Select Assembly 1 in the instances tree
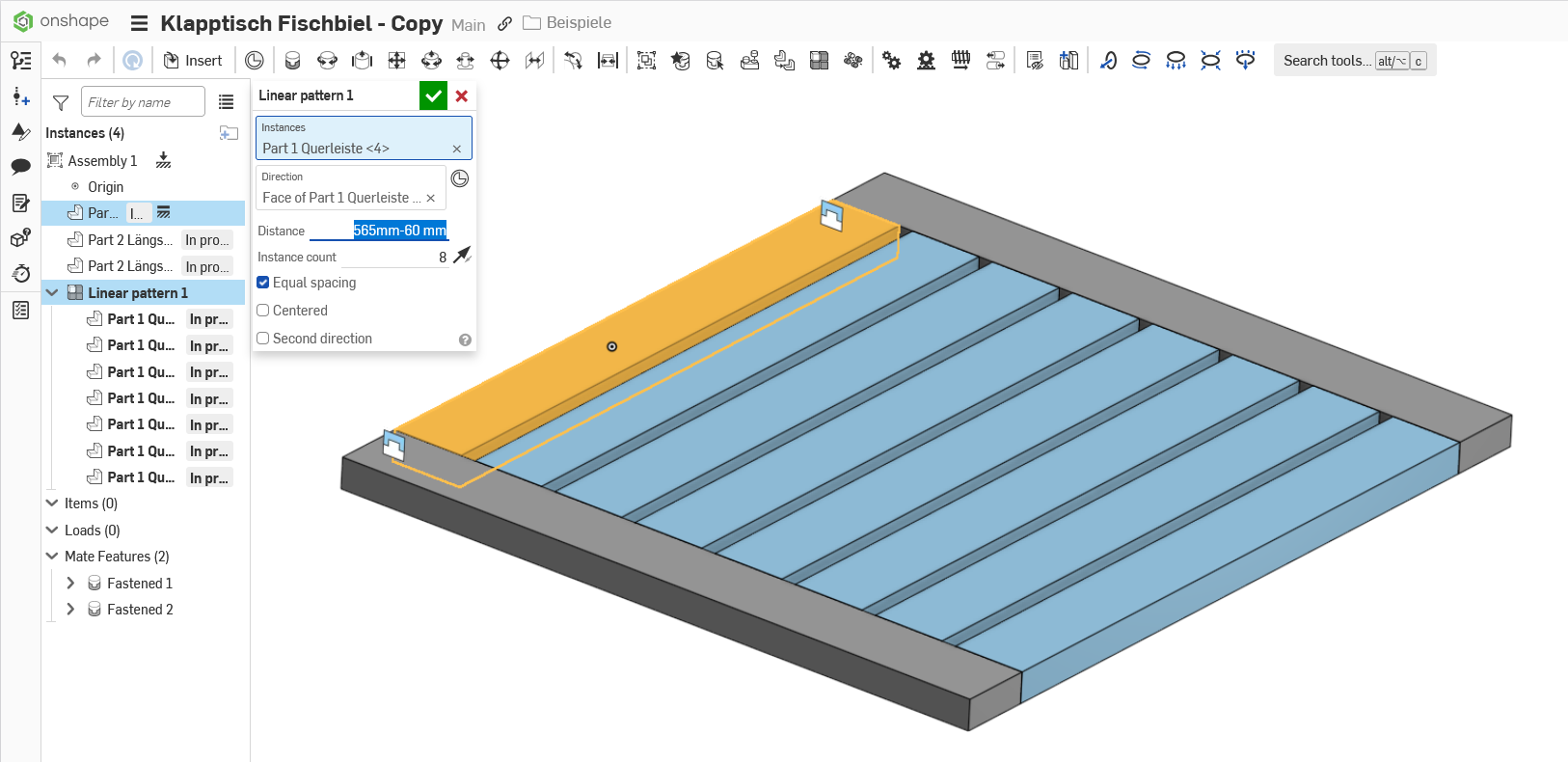 click(x=102, y=160)
